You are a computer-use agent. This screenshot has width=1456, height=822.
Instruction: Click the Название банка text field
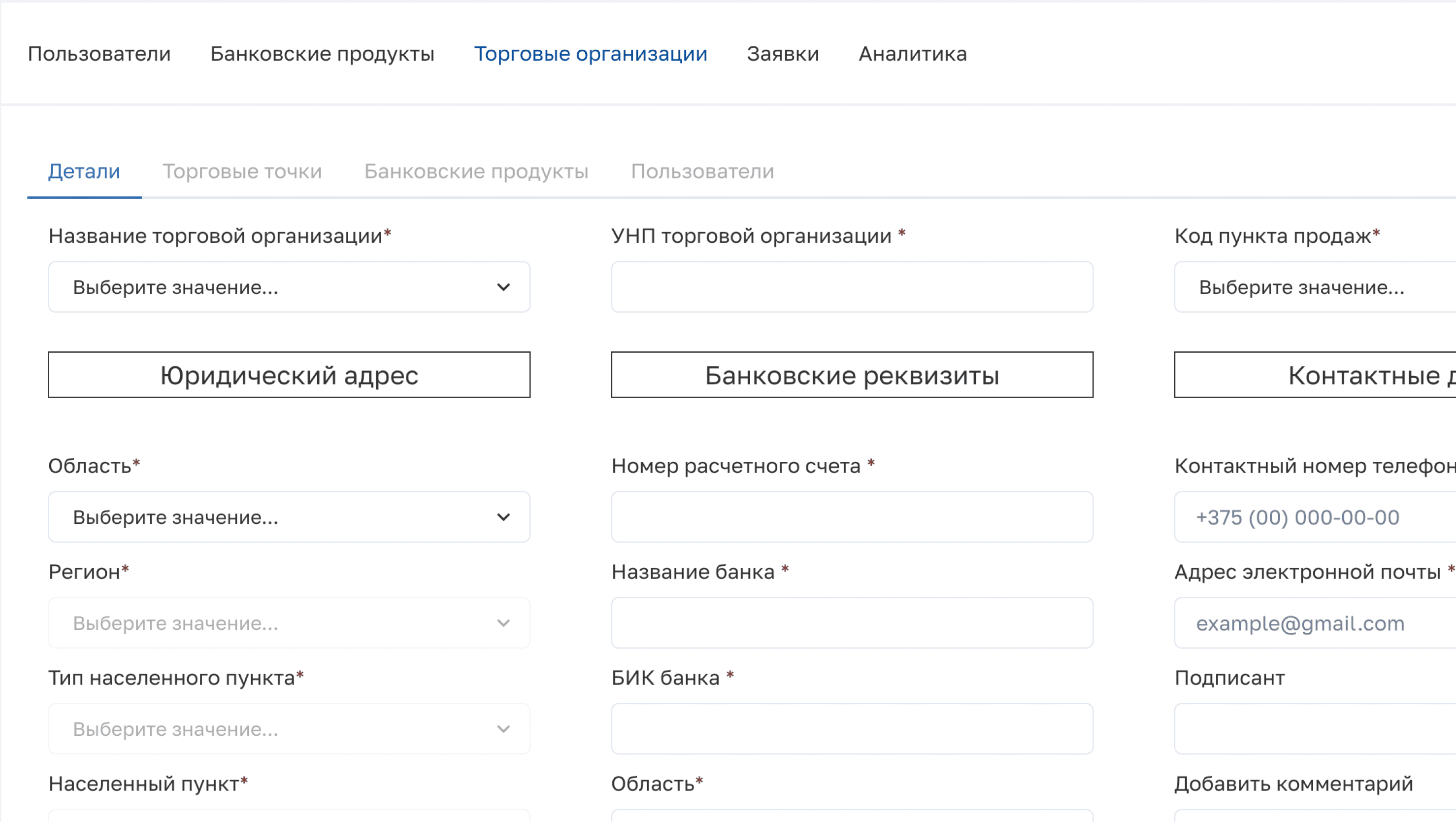[852, 623]
